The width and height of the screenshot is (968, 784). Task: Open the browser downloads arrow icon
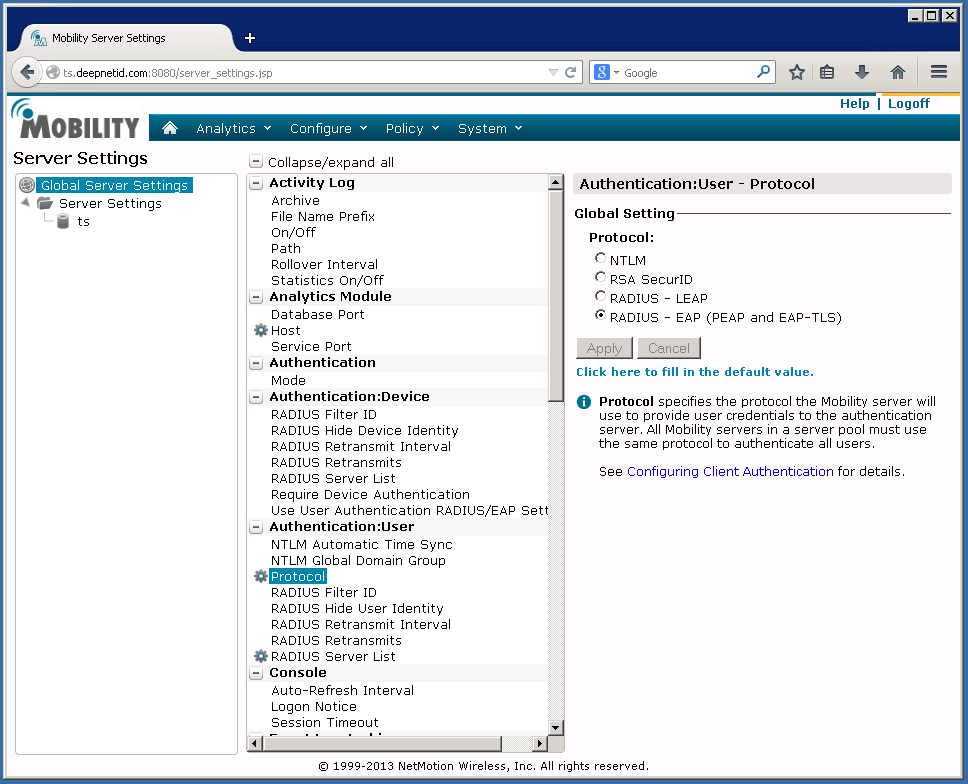(861, 72)
